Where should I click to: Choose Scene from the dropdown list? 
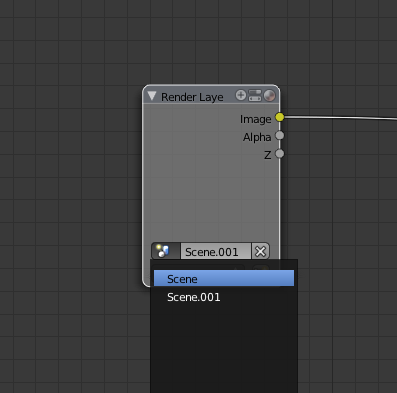[x=224, y=278]
